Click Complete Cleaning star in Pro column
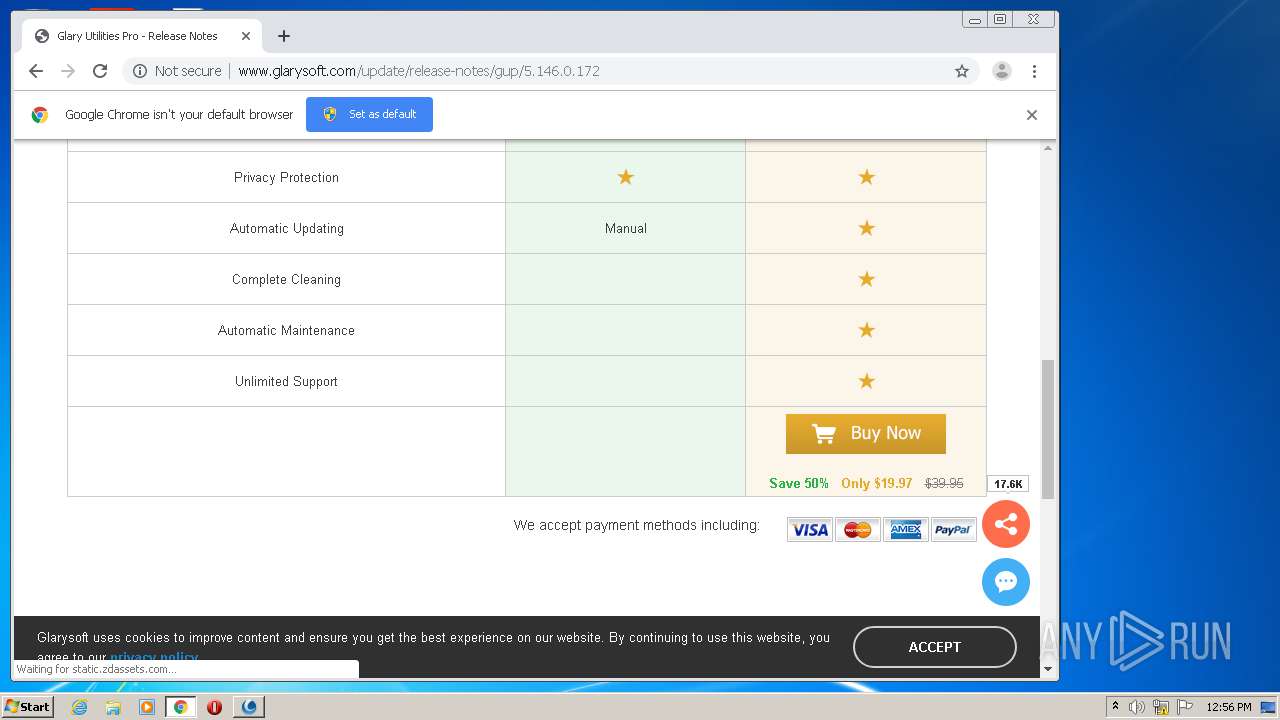This screenshot has height=720, width=1280. coord(867,279)
